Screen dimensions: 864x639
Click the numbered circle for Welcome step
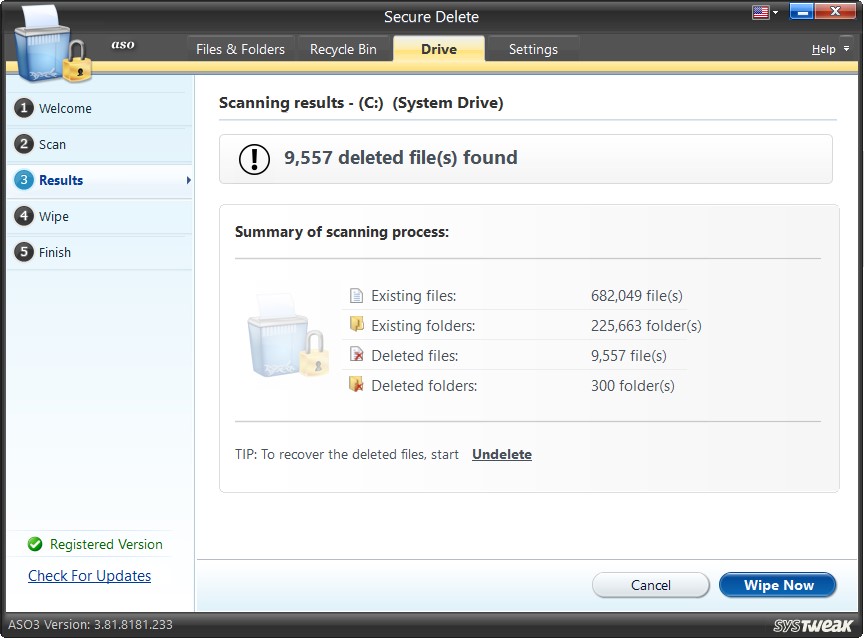pyautogui.click(x=24, y=108)
